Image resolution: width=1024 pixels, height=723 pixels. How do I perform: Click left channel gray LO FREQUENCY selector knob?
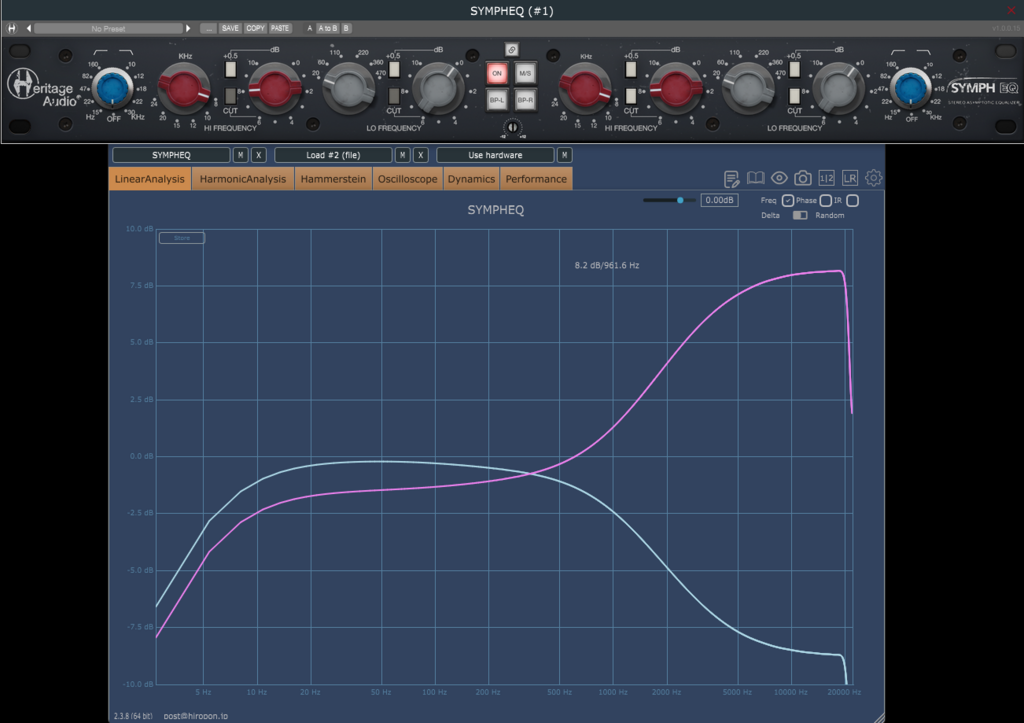click(349, 88)
